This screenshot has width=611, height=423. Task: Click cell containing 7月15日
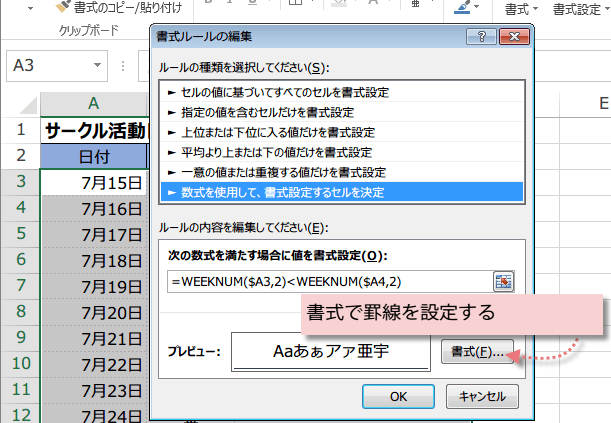(94, 182)
